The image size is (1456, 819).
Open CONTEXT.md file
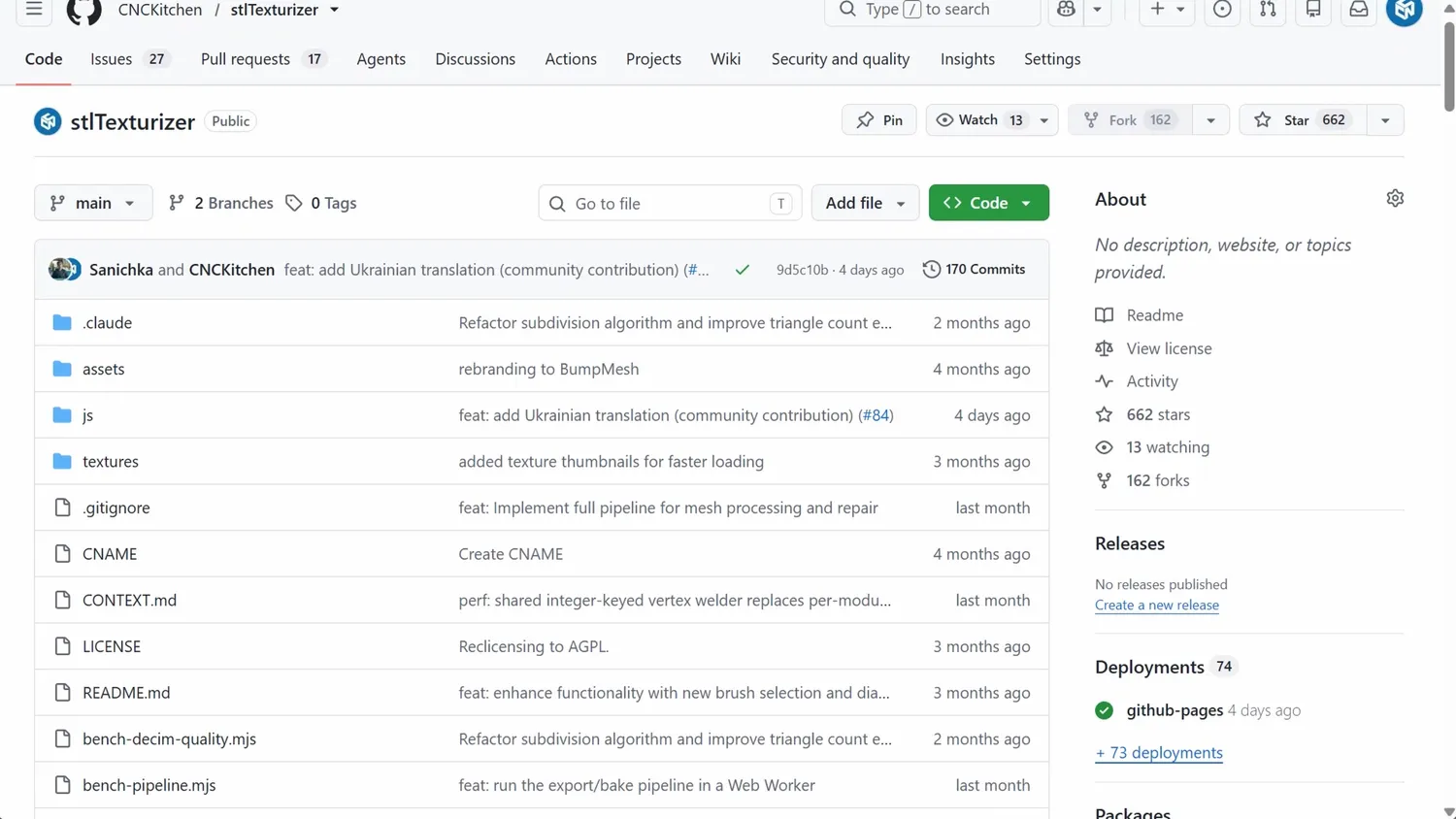(x=130, y=600)
